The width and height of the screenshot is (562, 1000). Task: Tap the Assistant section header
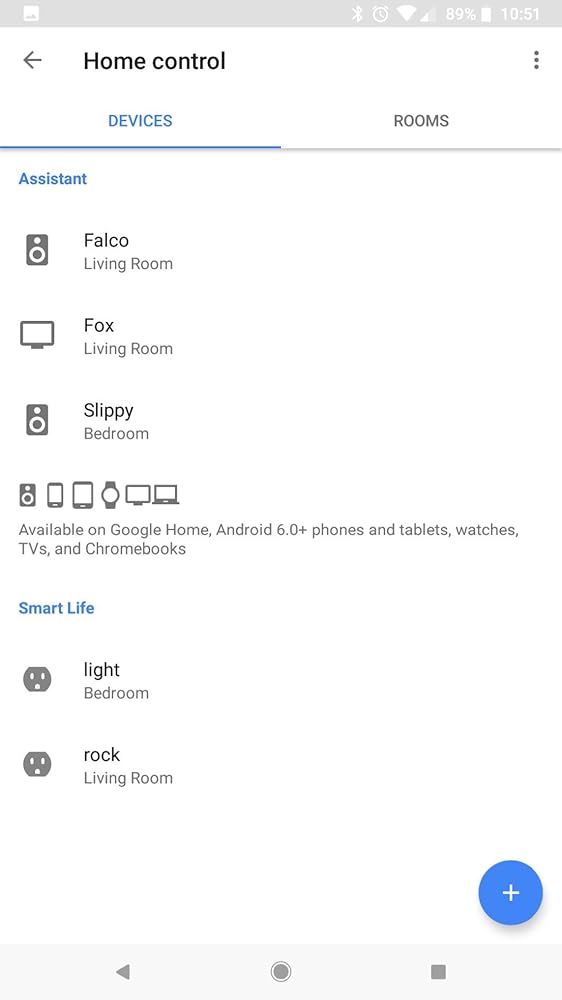pyautogui.click(x=52, y=179)
